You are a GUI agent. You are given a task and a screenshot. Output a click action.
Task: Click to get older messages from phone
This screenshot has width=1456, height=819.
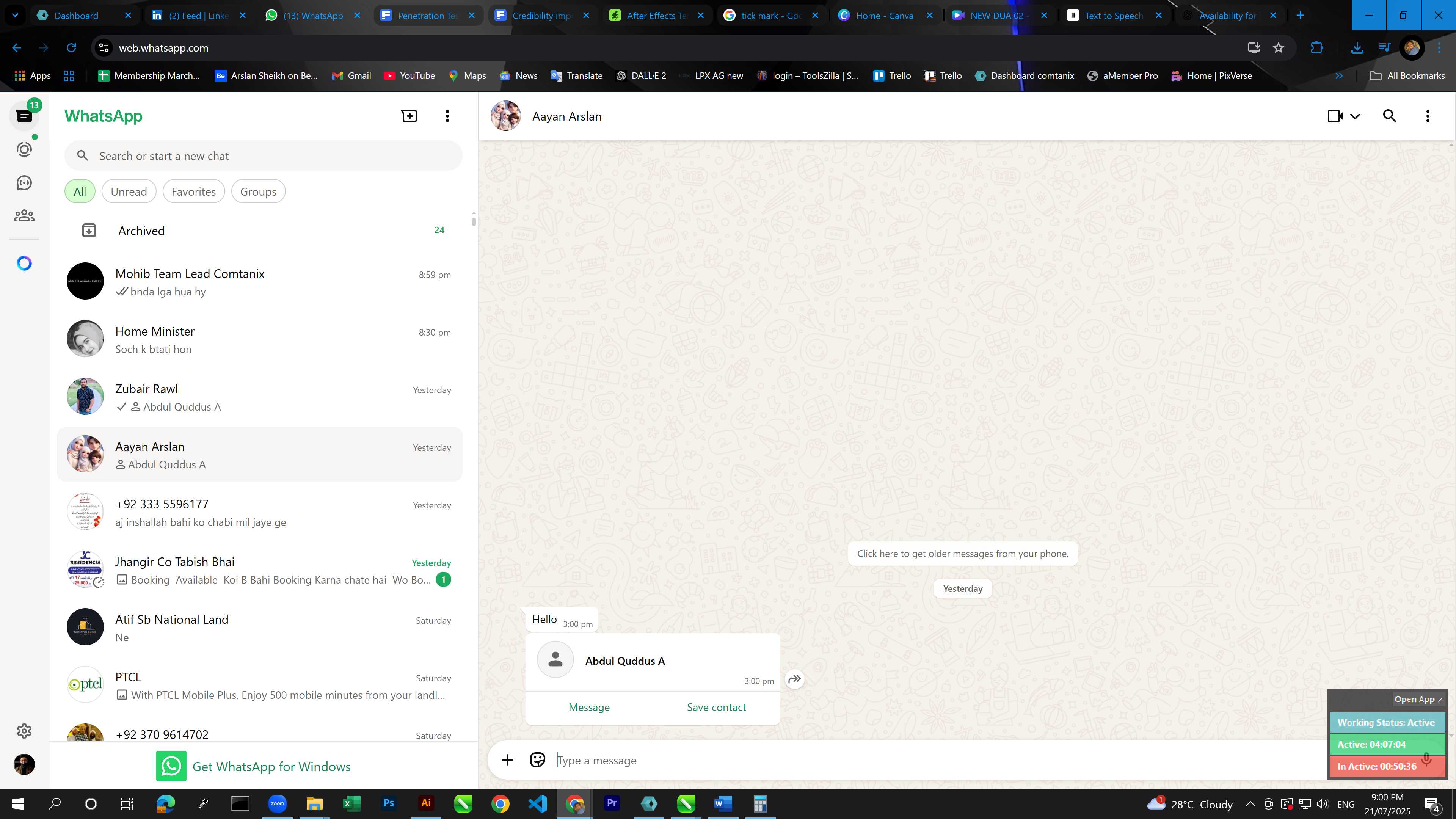pos(963,553)
